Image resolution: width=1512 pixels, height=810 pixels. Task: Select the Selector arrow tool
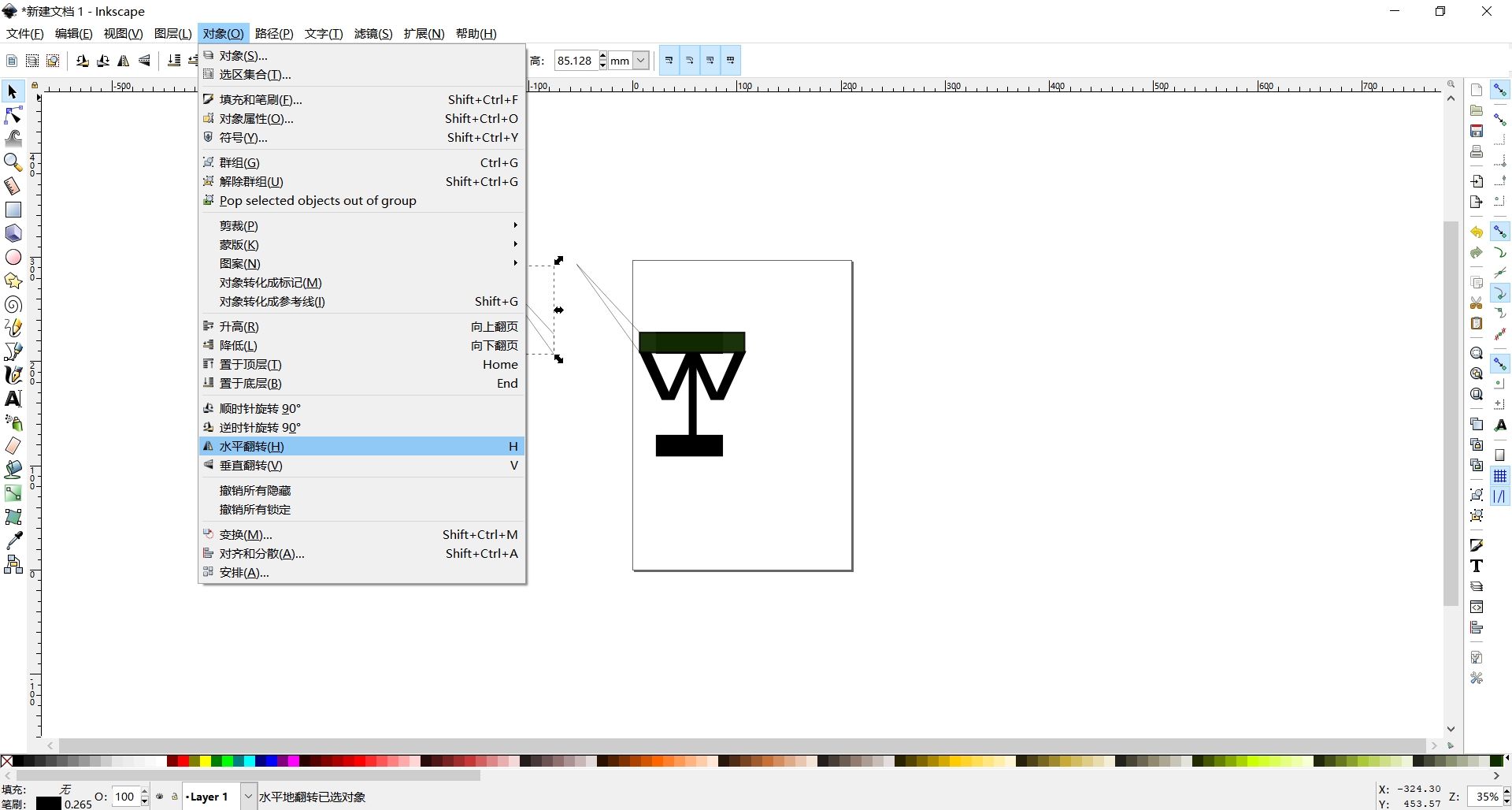tap(13, 92)
